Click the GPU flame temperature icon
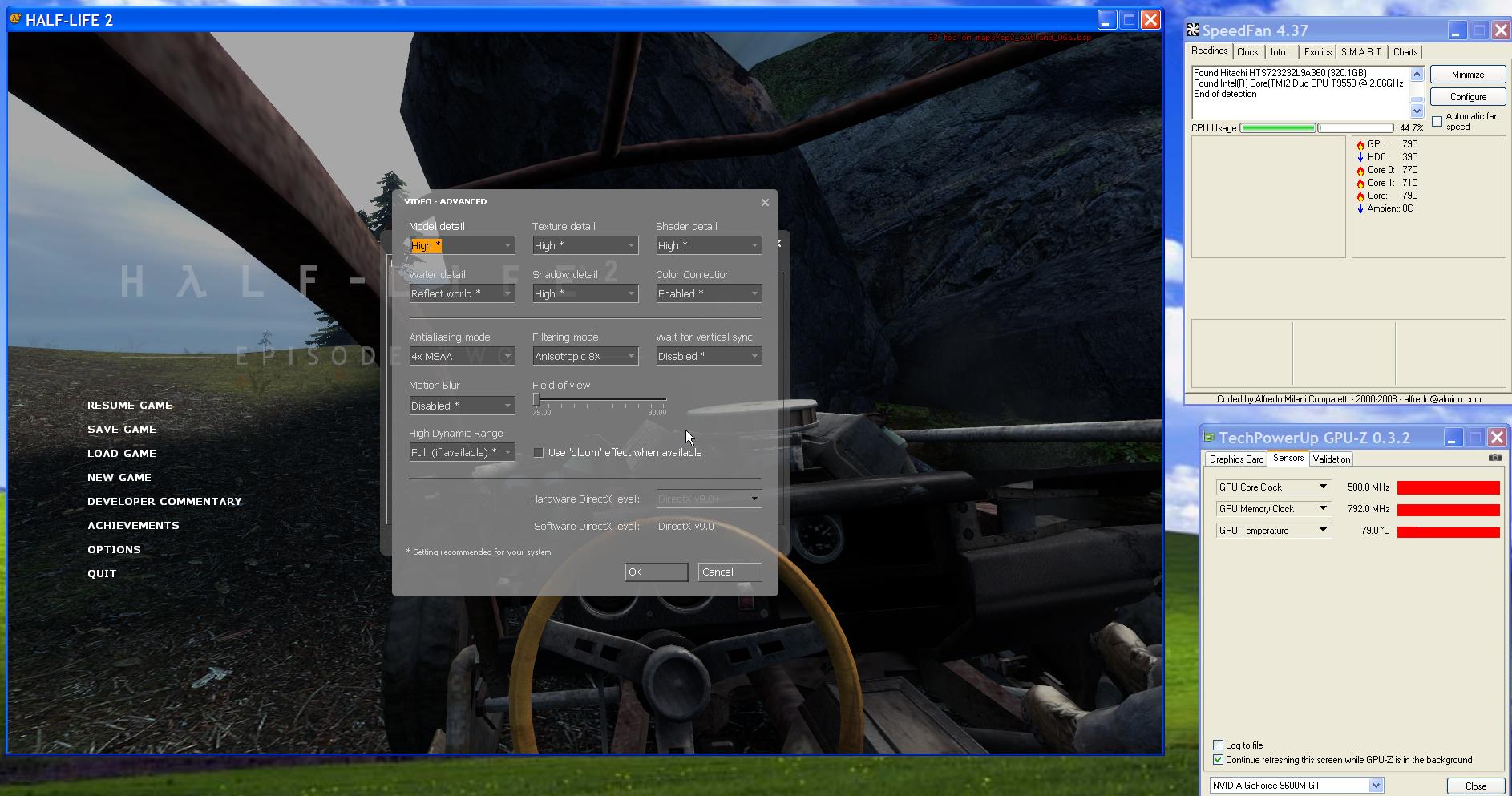The height and width of the screenshot is (796, 1512). click(1360, 145)
